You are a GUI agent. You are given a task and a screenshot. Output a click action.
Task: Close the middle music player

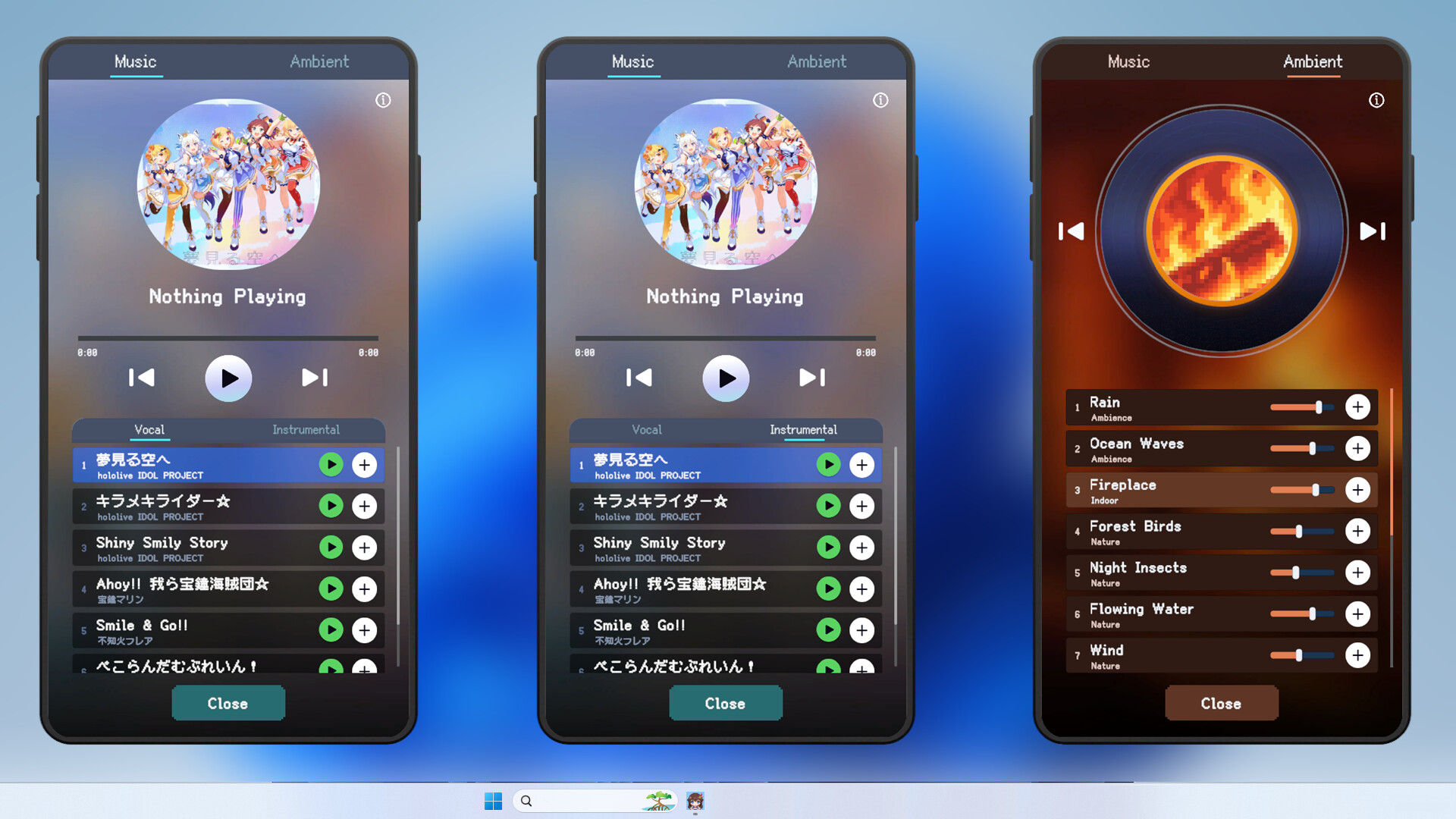click(726, 703)
